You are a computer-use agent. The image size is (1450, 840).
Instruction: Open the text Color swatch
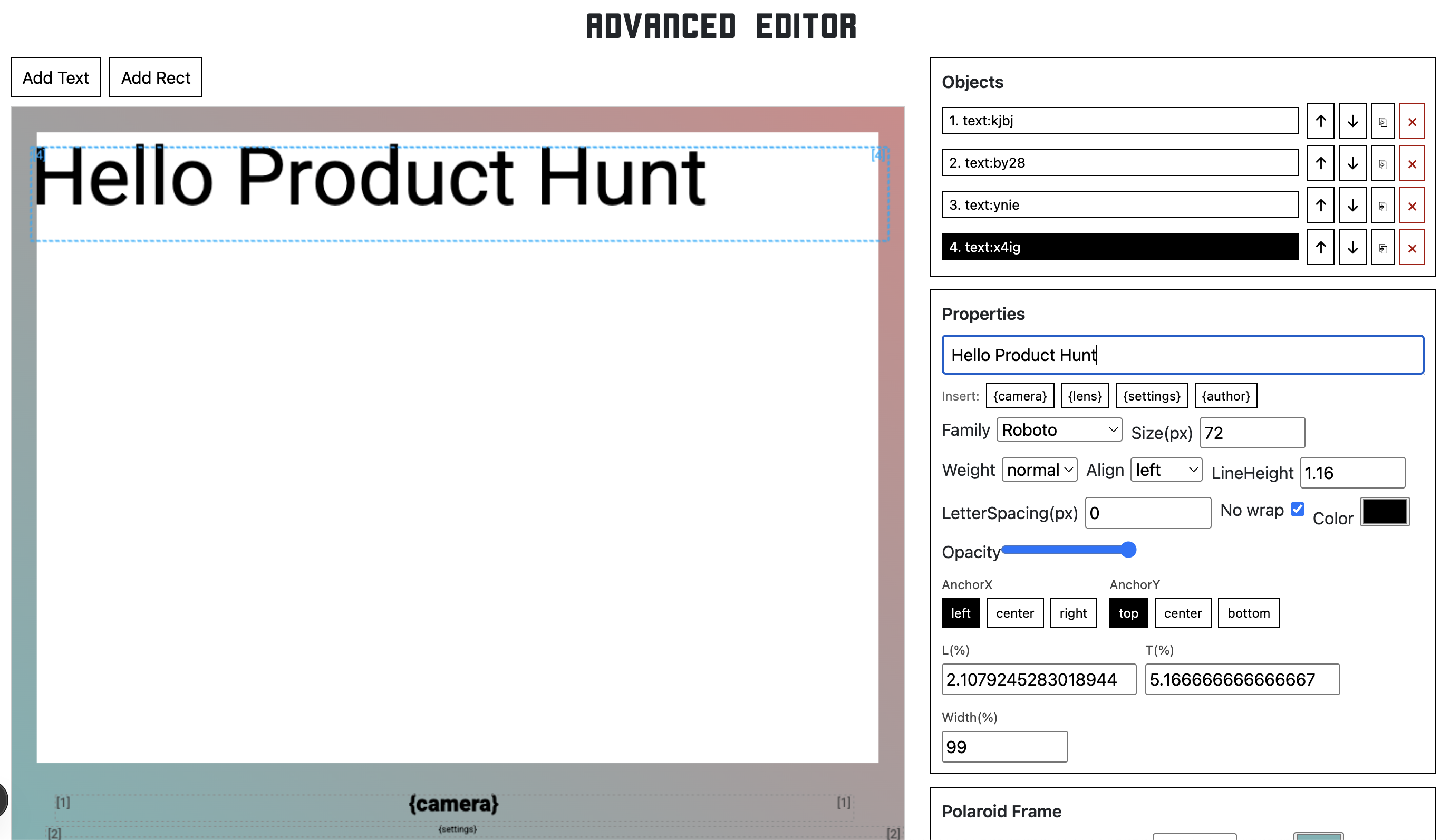click(x=1385, y=512)
